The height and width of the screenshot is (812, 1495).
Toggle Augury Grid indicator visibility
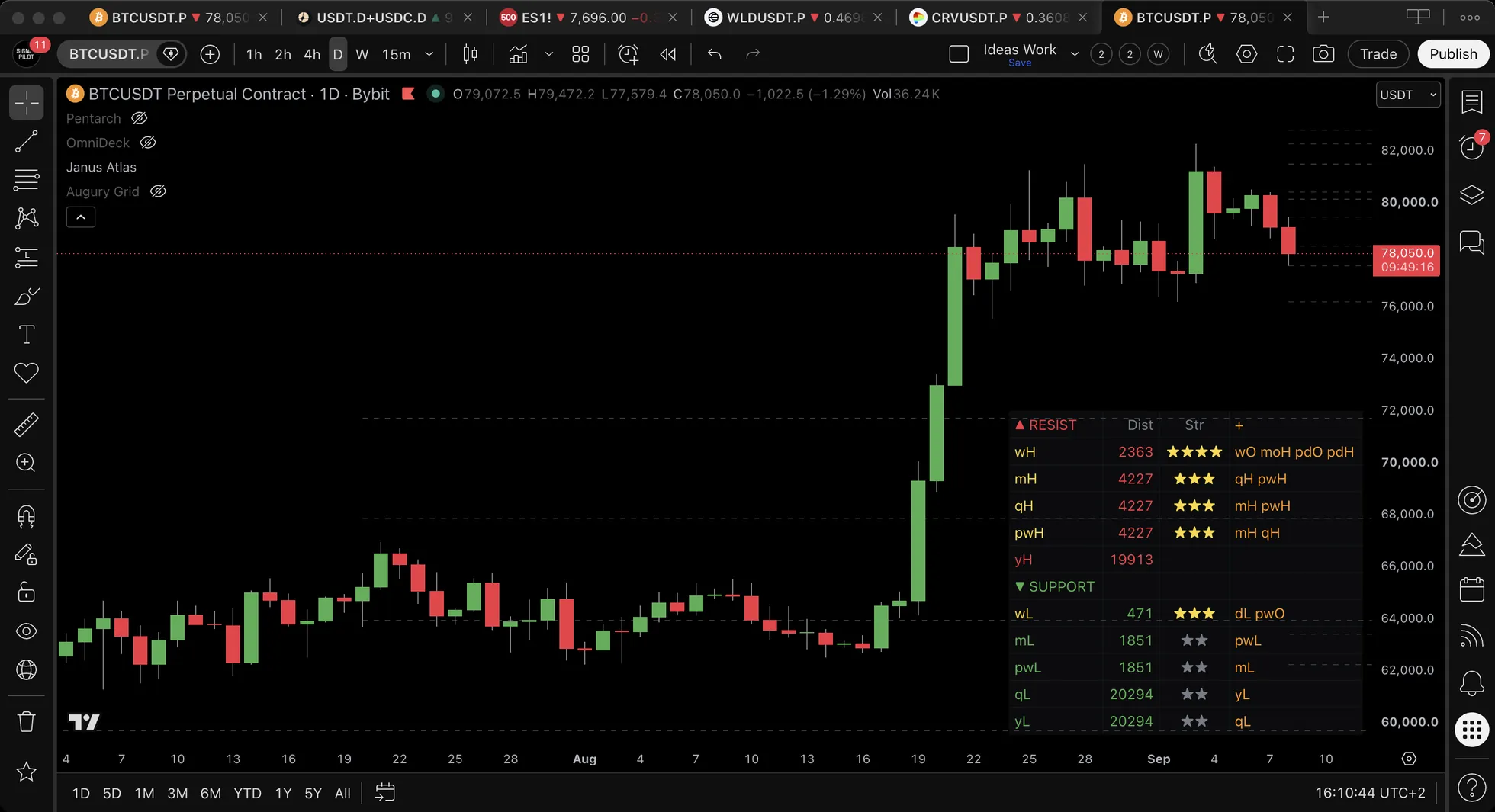158,191
